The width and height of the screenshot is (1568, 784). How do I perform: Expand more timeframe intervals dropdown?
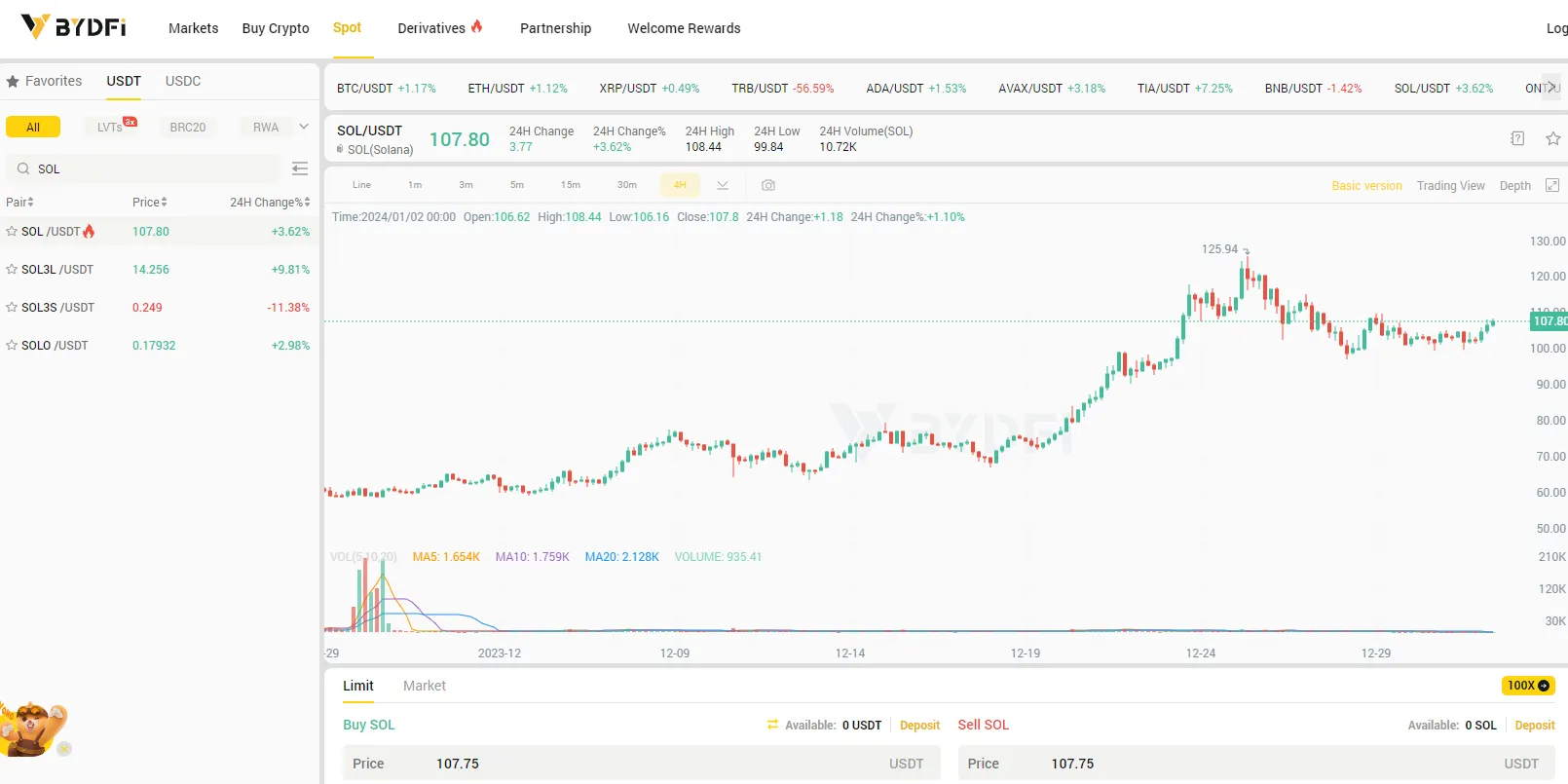723,185
